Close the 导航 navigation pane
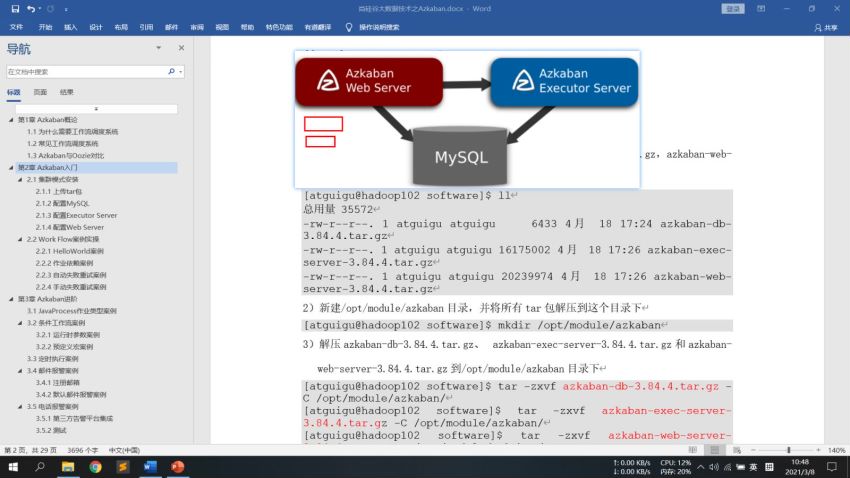Screen dimensions: 850x478 click(181, 48)
